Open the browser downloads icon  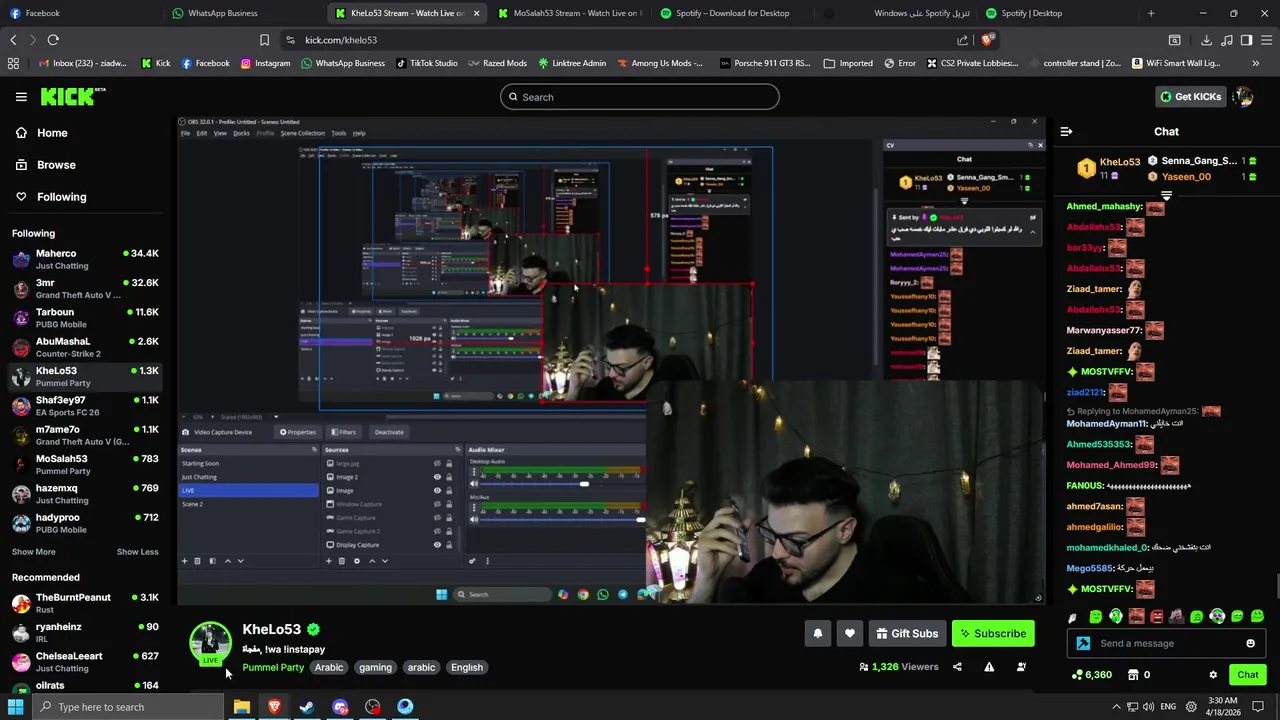1206,40
